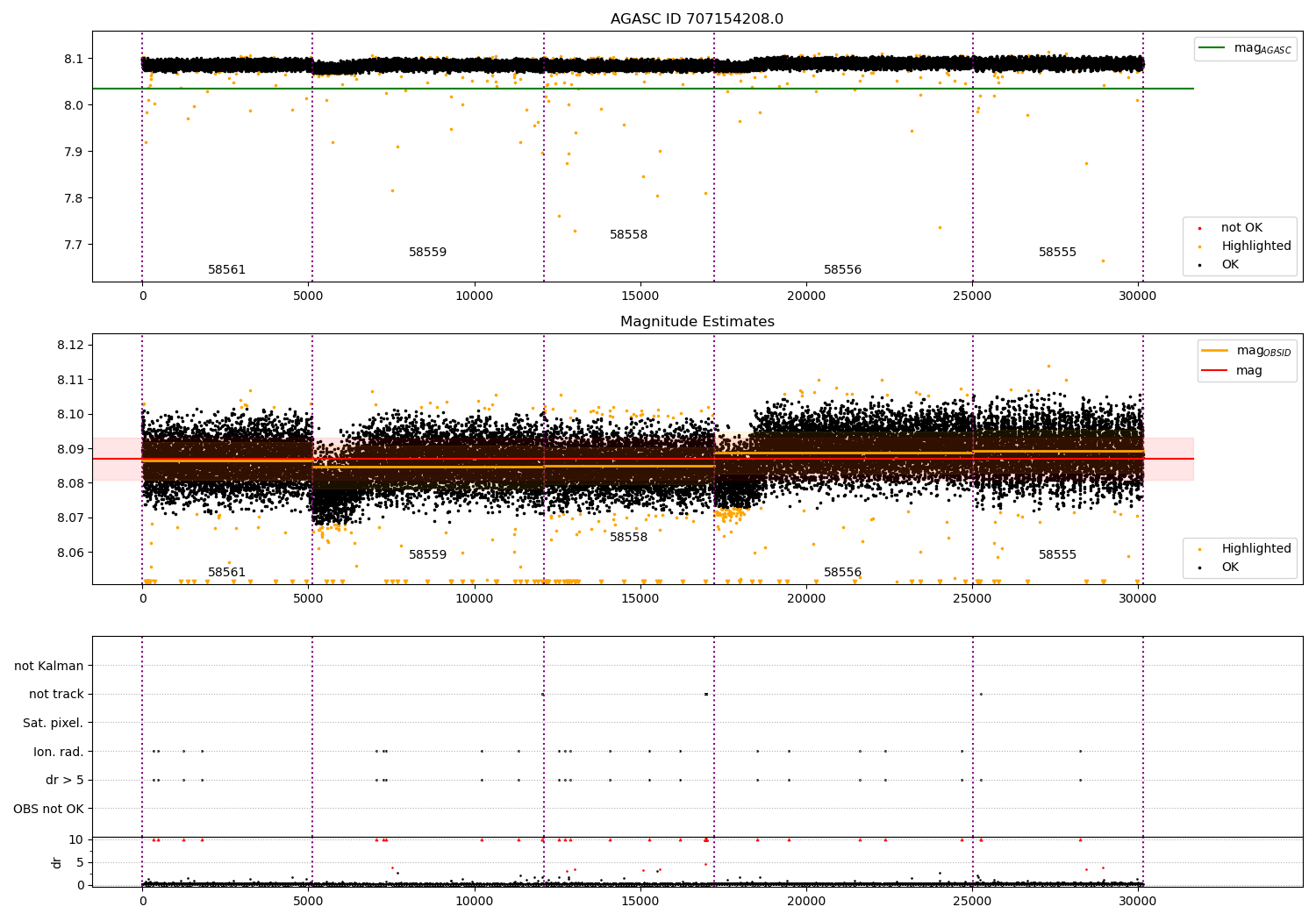Click 'Highlighted' legend entry in Magnitude Estimates plot
The height and width of the screenshot is (921, 1316).
tap(1256, 549)
